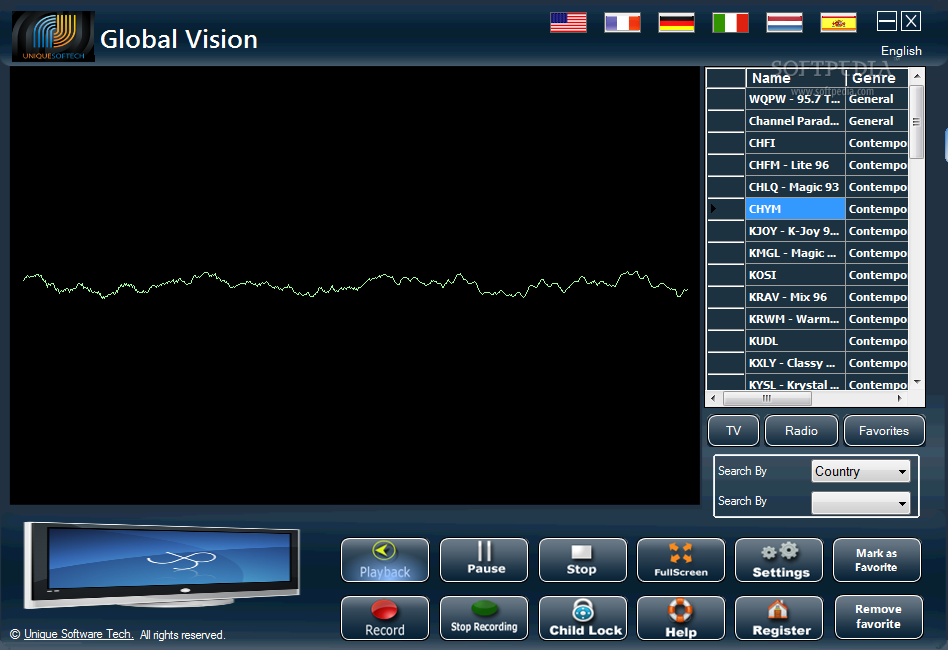Click the UniqueSoftech logo
The image size is (948, 650).
point(53,36)
